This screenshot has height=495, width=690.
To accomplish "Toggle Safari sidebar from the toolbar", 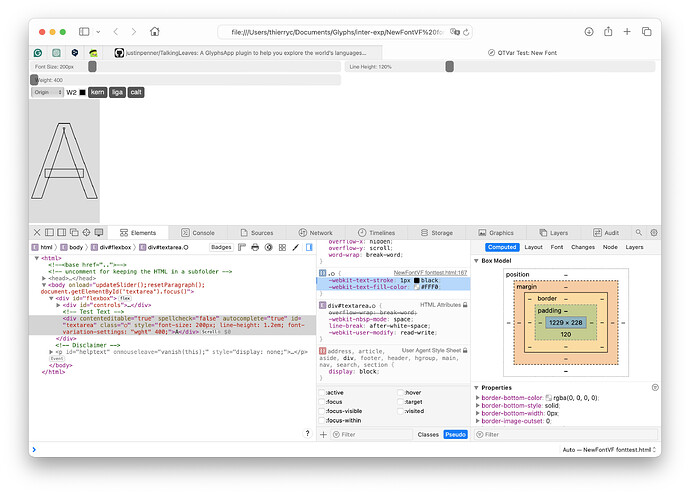I will click(84, 32).
